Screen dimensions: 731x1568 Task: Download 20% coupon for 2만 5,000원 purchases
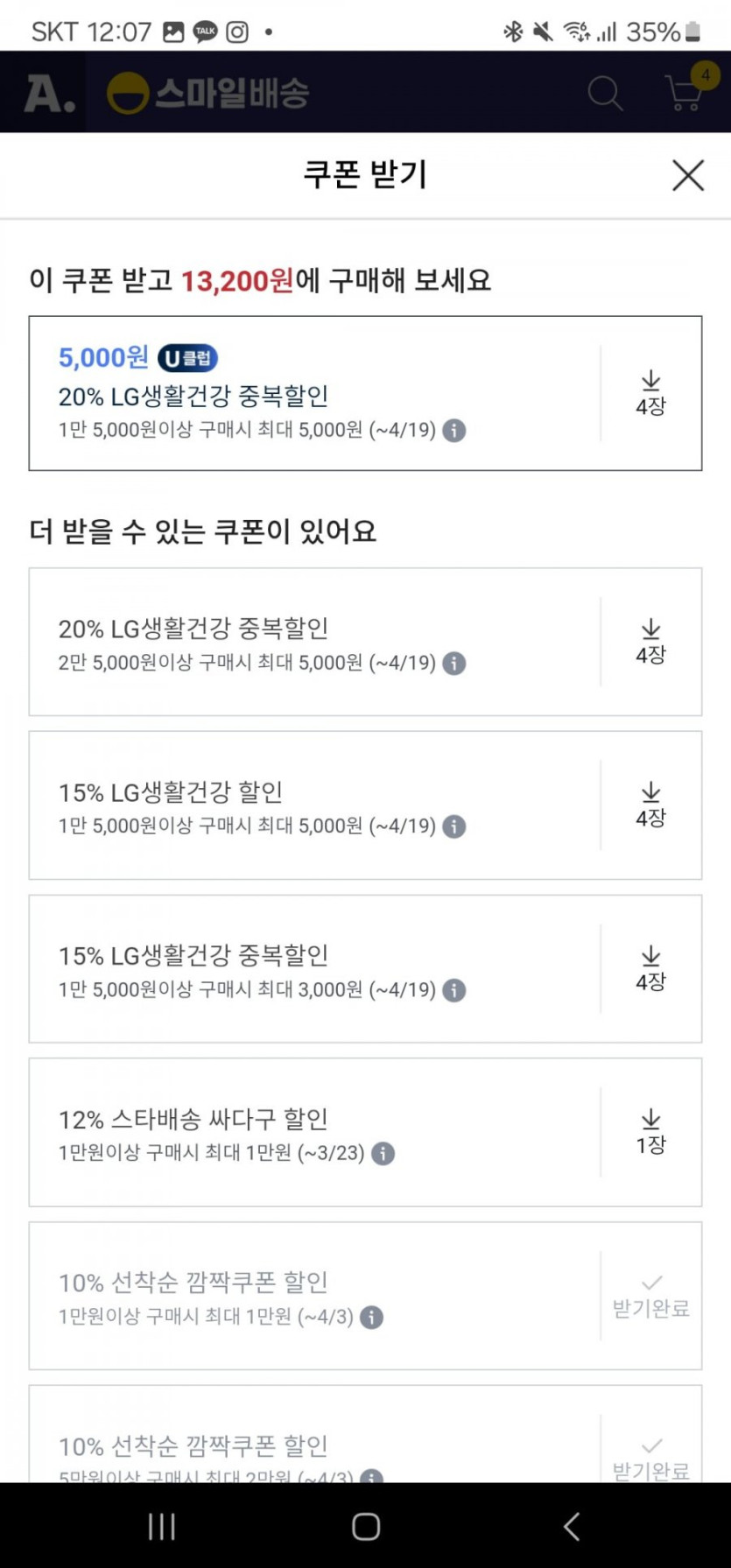[x=650, y=642]
